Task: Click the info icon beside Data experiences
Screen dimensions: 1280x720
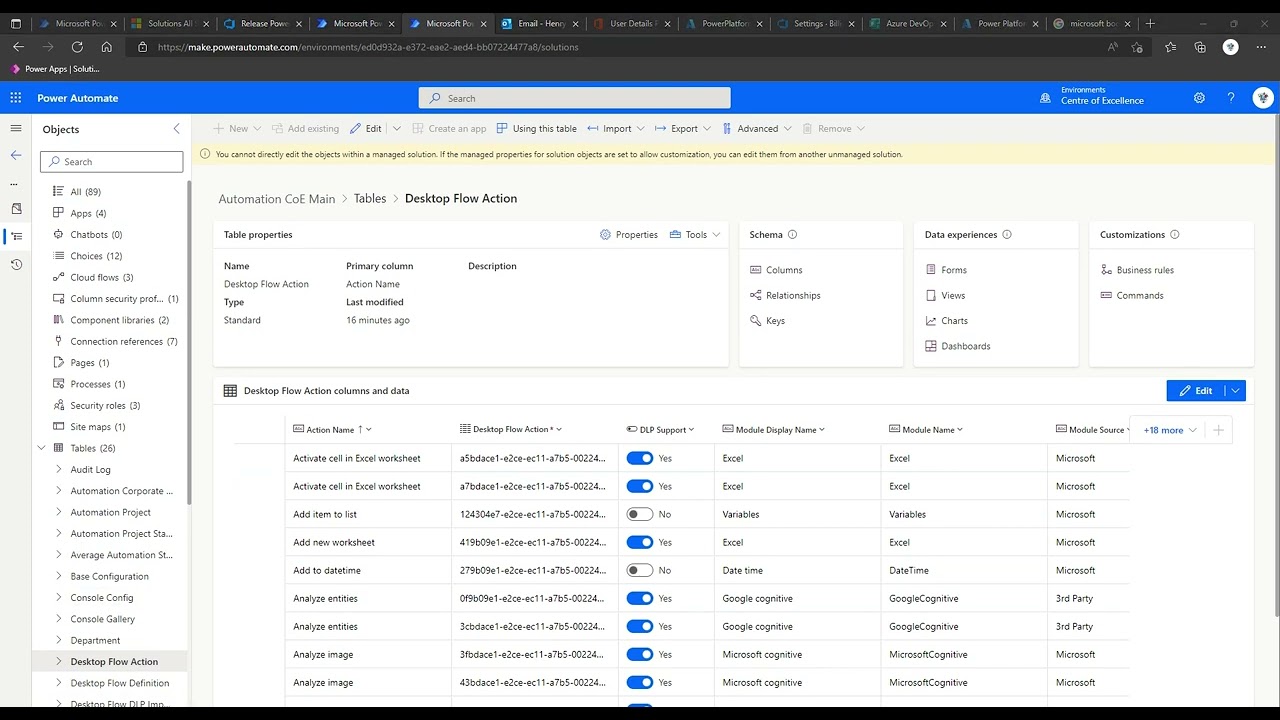Action: click(1007, 235)
